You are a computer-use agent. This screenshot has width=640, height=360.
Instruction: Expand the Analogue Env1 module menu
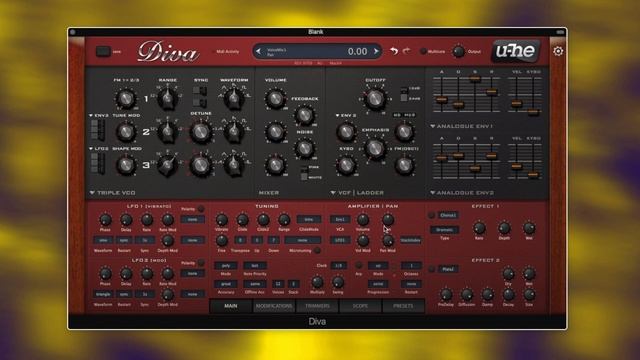click(462, 126)
